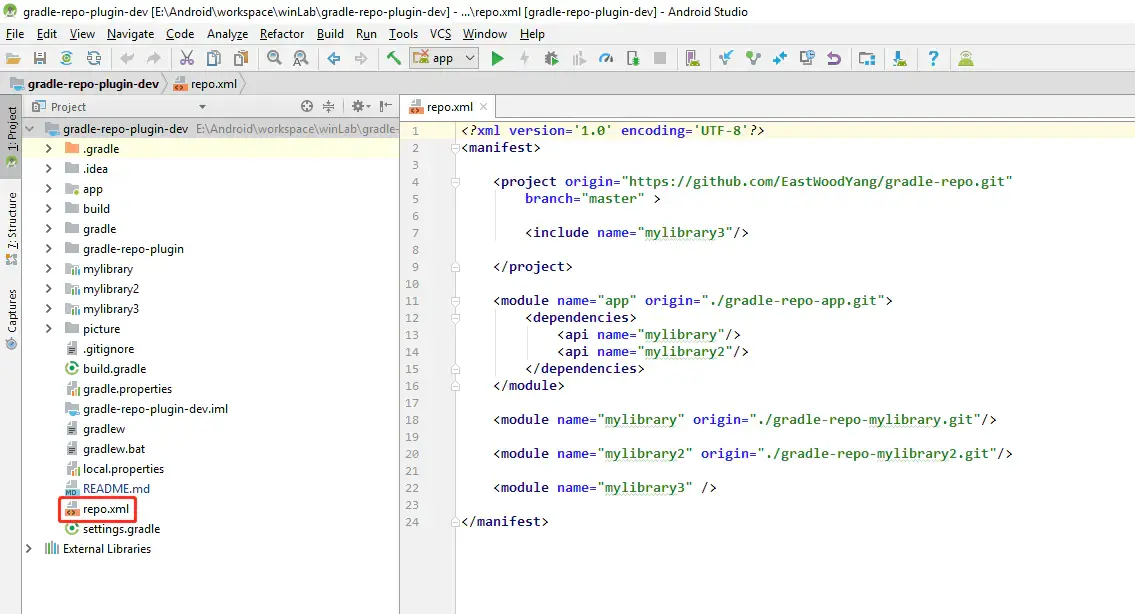Viewport: 1135px width, 614px height.
Task: Open the AVD Manager icon
Action: (x=693, y=59)
